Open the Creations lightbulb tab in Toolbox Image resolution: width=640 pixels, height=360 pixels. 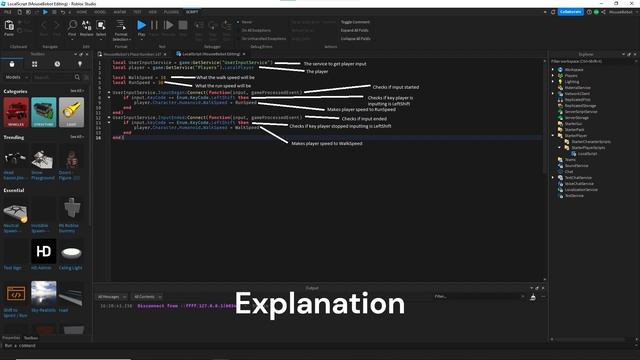pyautogui.click(x=80, y=64)
